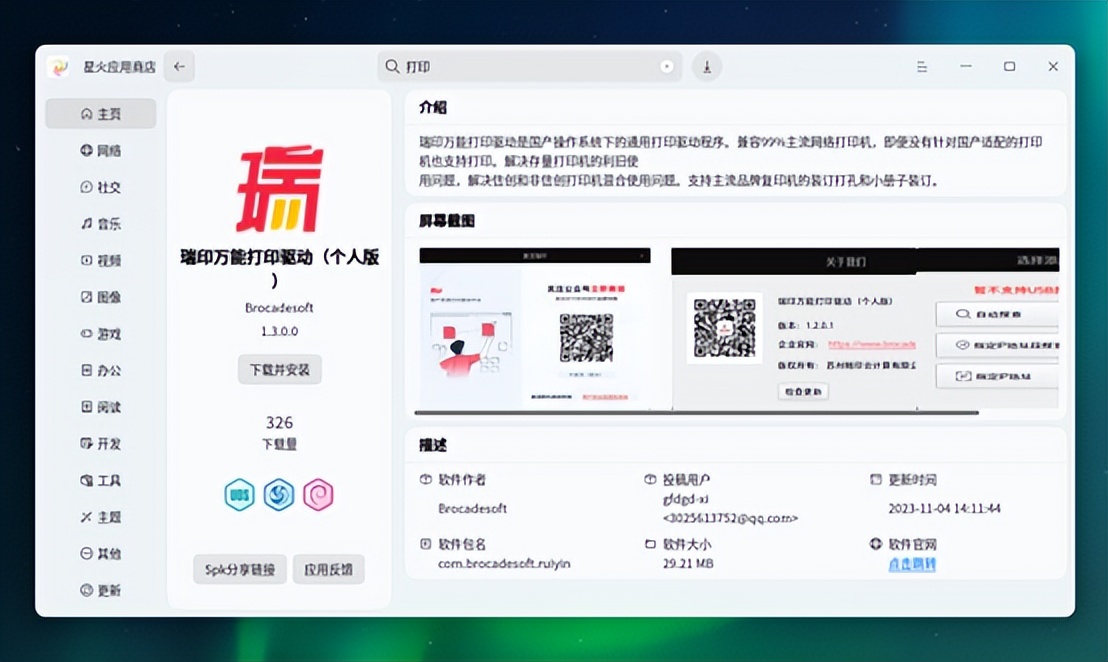The width and height of the screenshot is (1108, 662).
Task: Click the refresh icon inside the search bar
Action: click(x=667, y=66)
